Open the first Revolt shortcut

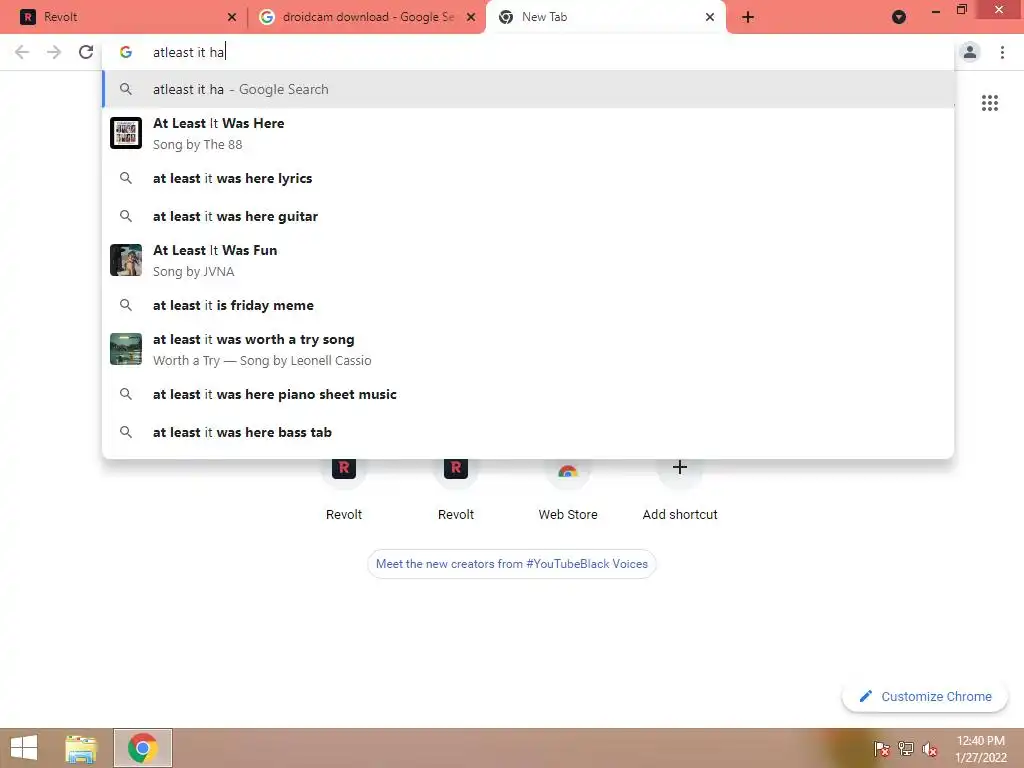[x=344, y=488]
